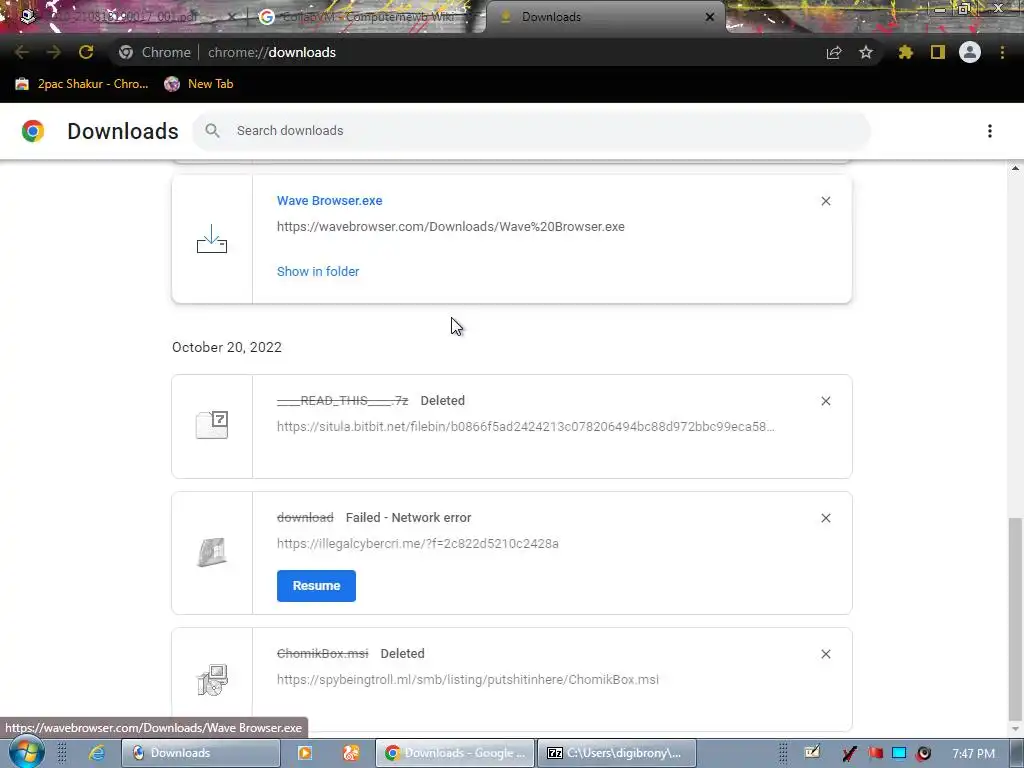Viewport: 1024px width, 768px height.
Task: Open the Downloads page more actions menu
Action: [990, 131]
